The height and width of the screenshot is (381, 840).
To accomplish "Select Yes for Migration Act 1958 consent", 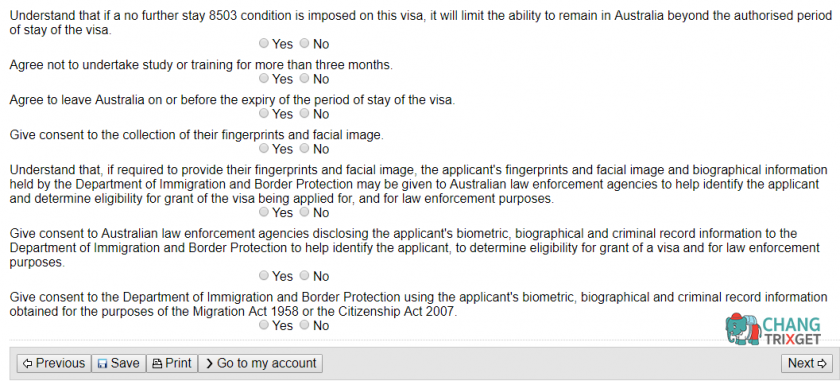I will click(x=264, y=325).
